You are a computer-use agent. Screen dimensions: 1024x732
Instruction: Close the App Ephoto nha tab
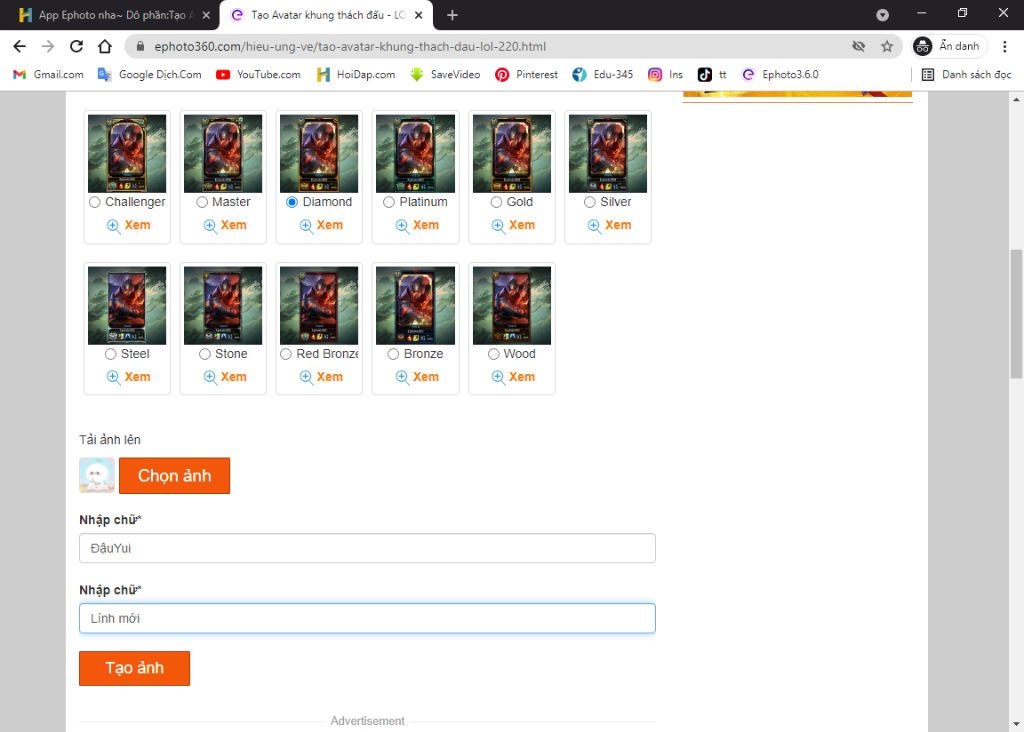tap(206, 15)
